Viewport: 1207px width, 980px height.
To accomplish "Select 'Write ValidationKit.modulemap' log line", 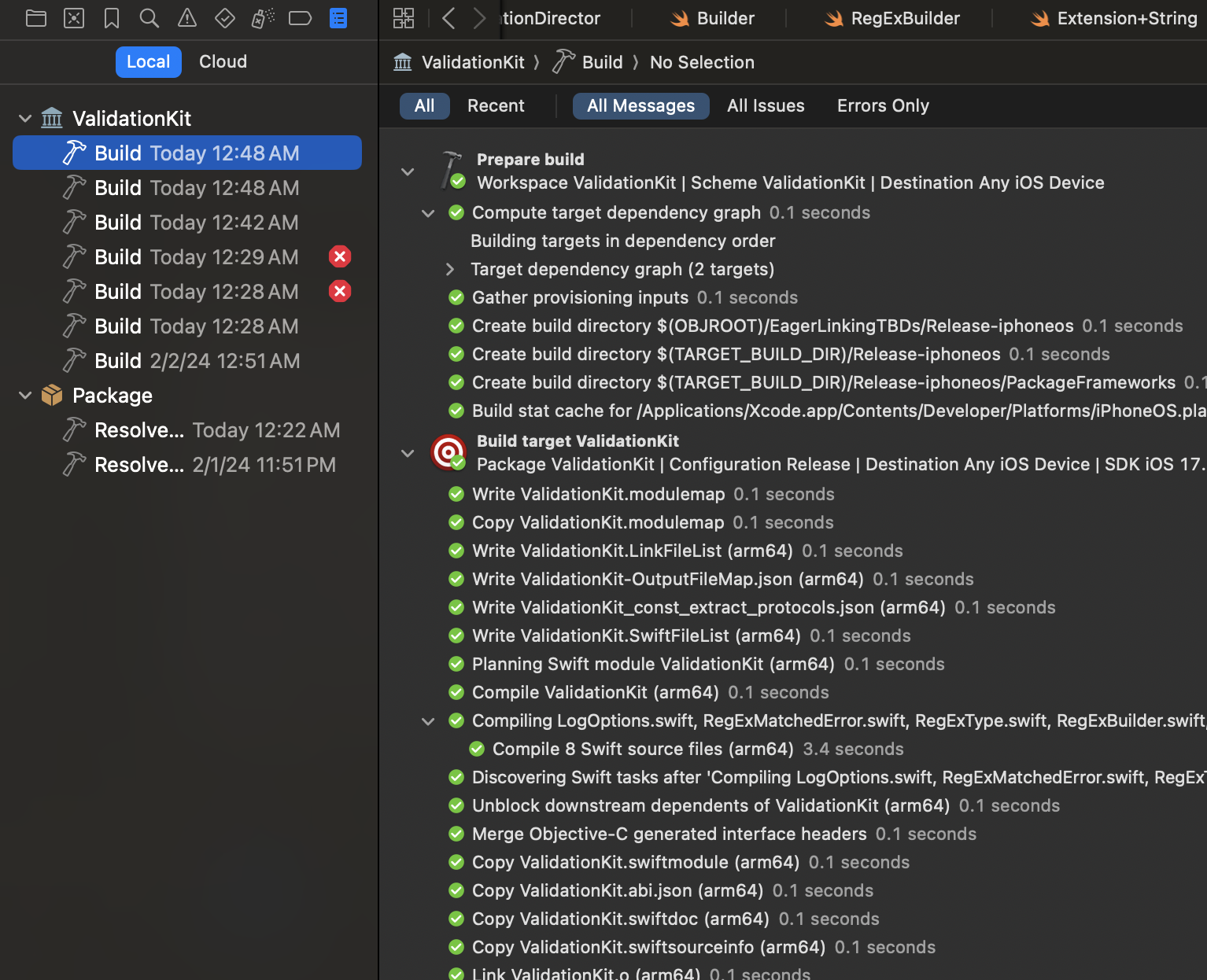I will pyautogui.click(x=598, y=494).
